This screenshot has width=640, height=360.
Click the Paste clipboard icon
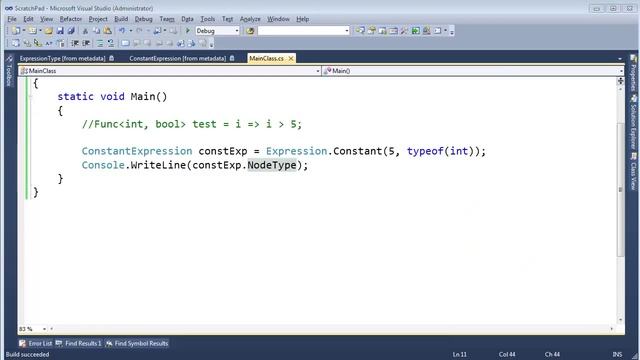click(x=107, y=31)
